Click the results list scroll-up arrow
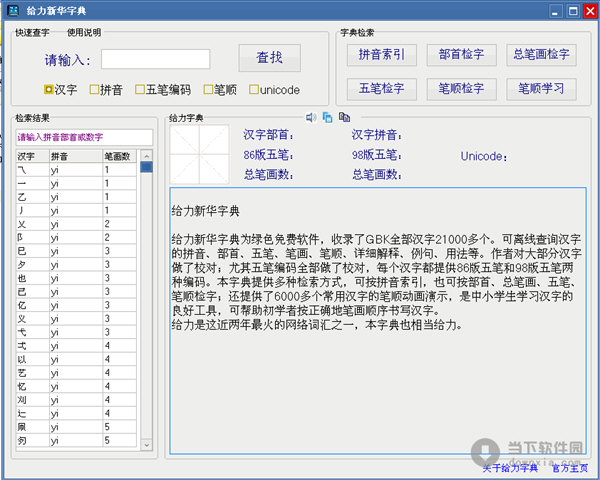600x480 pixels. click(x=147, y=155)
